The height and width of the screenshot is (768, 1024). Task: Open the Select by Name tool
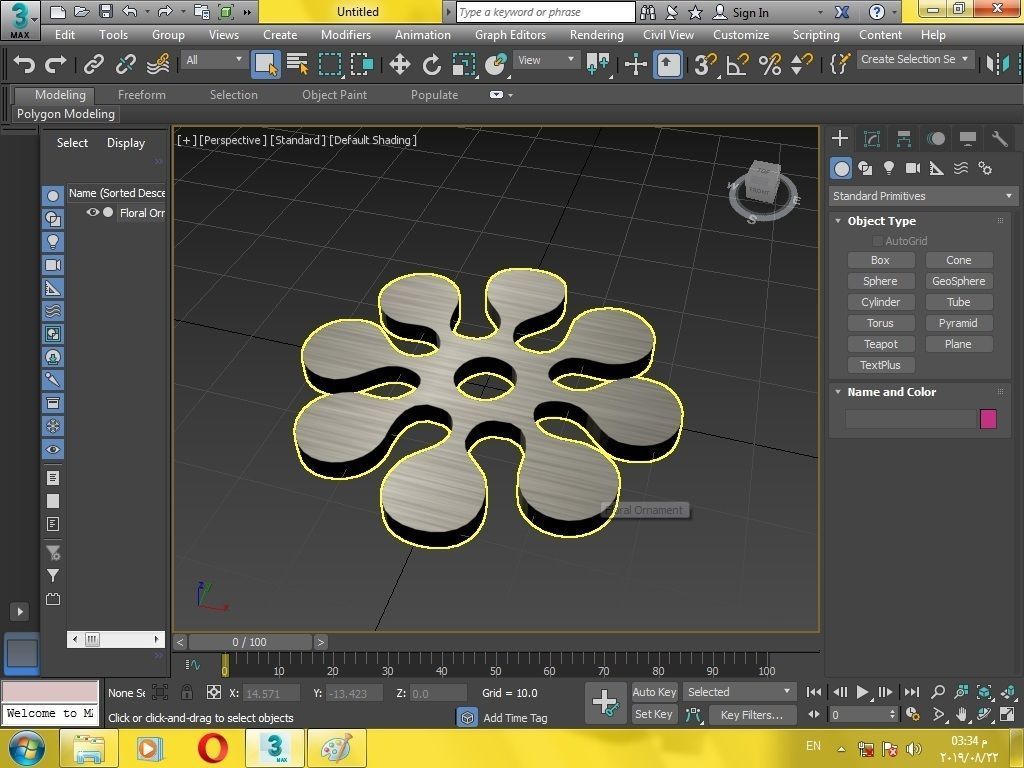298,64
